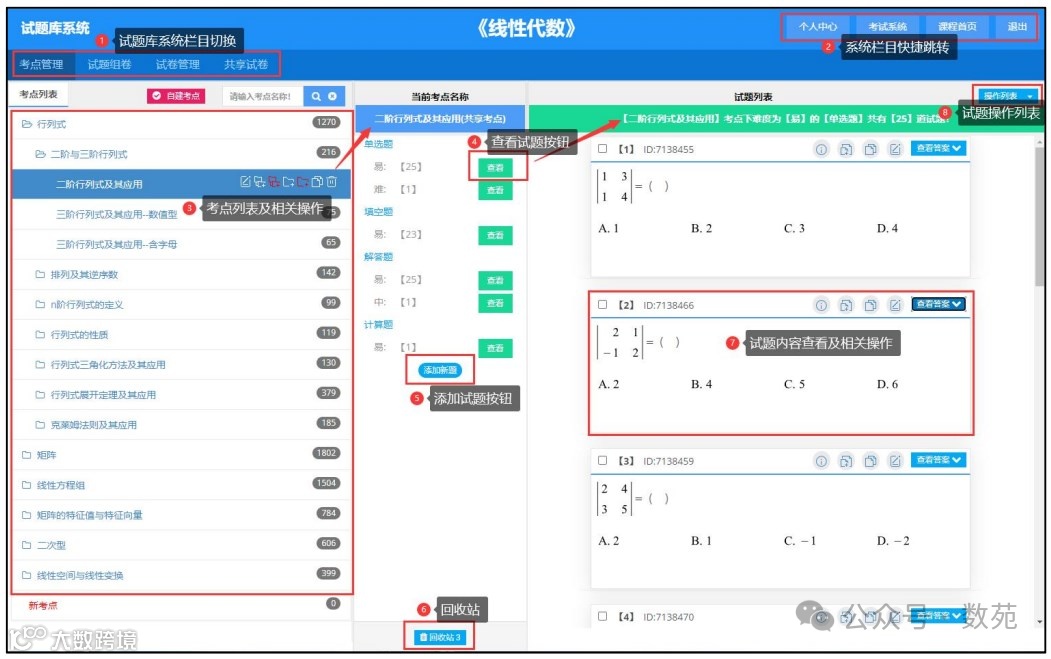
Task: Click 退出 to log out
Action: point(1017,27)
